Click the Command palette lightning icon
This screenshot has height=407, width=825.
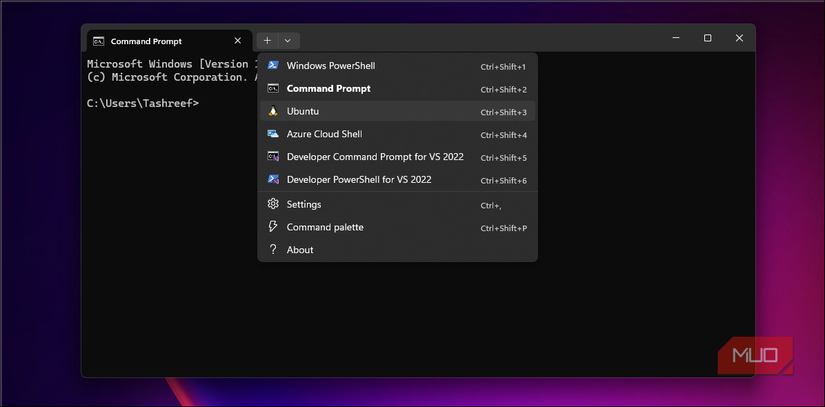272,227
